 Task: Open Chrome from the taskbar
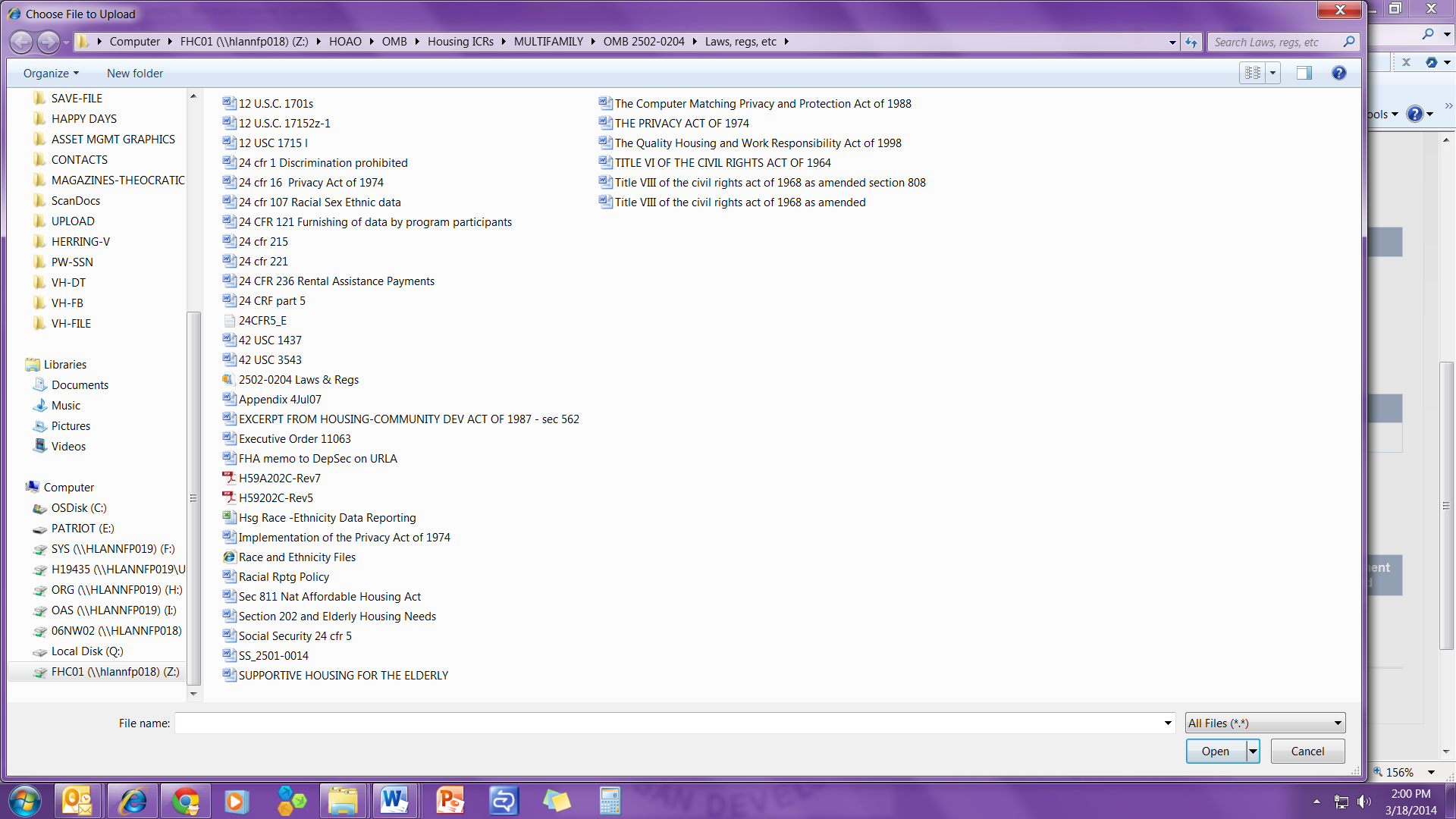pos(186,800)
